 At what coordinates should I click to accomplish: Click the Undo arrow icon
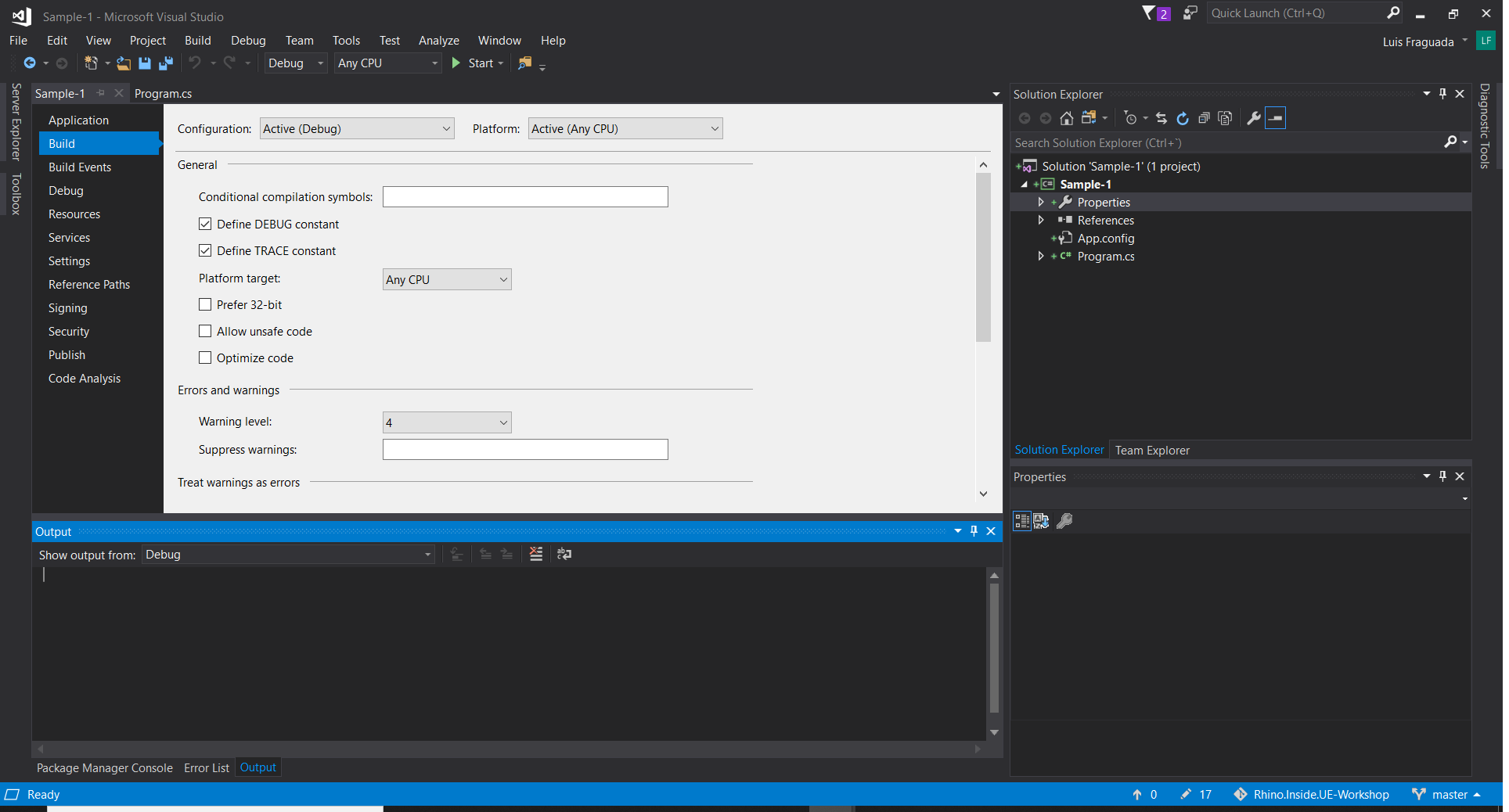pyautogui.click(x=195, y=63)
